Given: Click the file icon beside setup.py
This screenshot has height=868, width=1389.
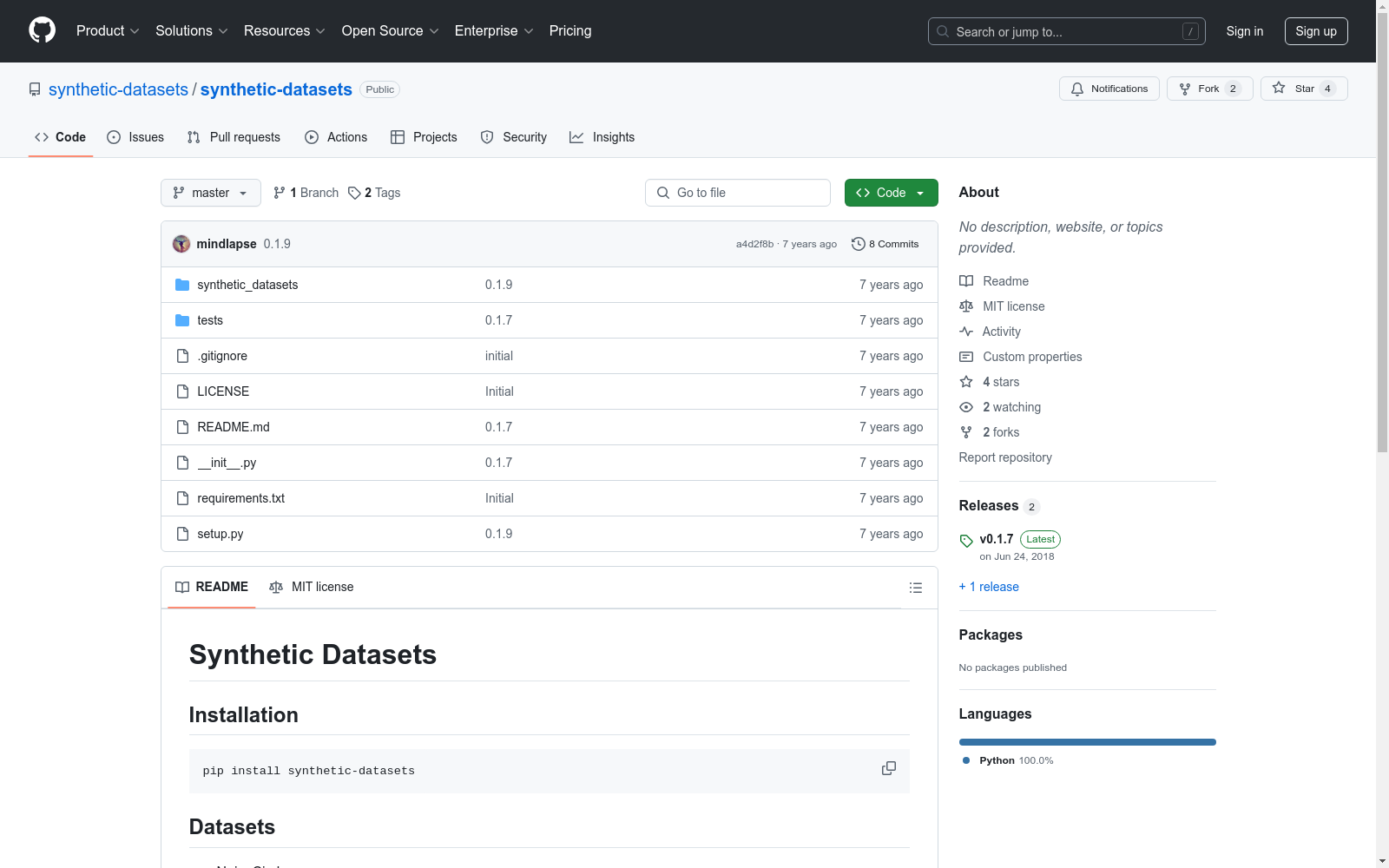Looking at the screenshot, I should (x=182, y=534).
